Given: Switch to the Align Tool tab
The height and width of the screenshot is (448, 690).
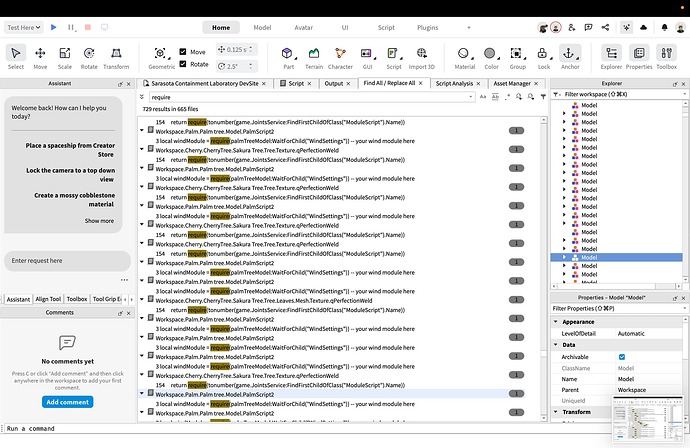Looking at the screenshot, I should [x=48, y=299].
